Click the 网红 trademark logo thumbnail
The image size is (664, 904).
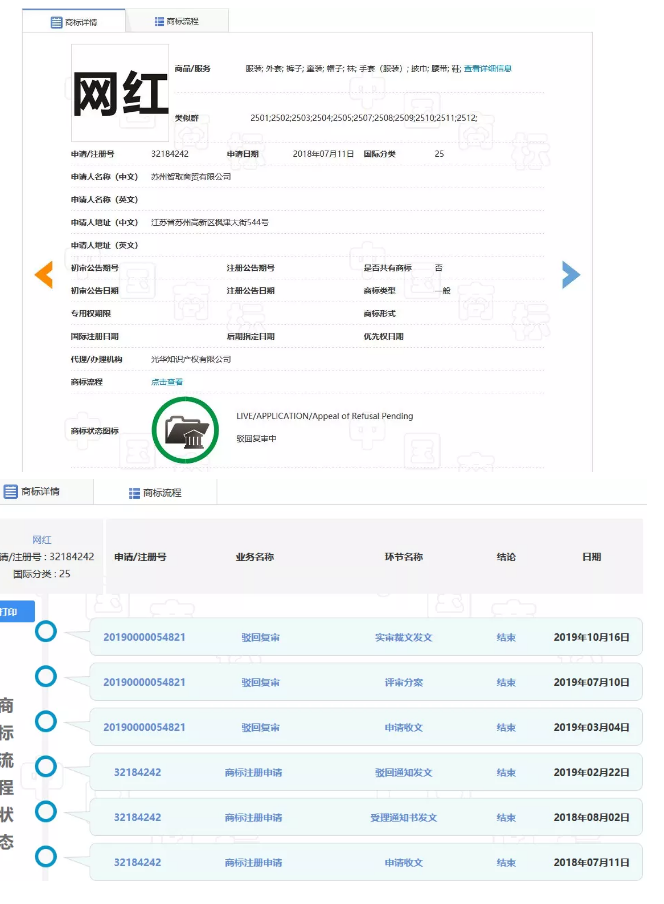point(120,93)
